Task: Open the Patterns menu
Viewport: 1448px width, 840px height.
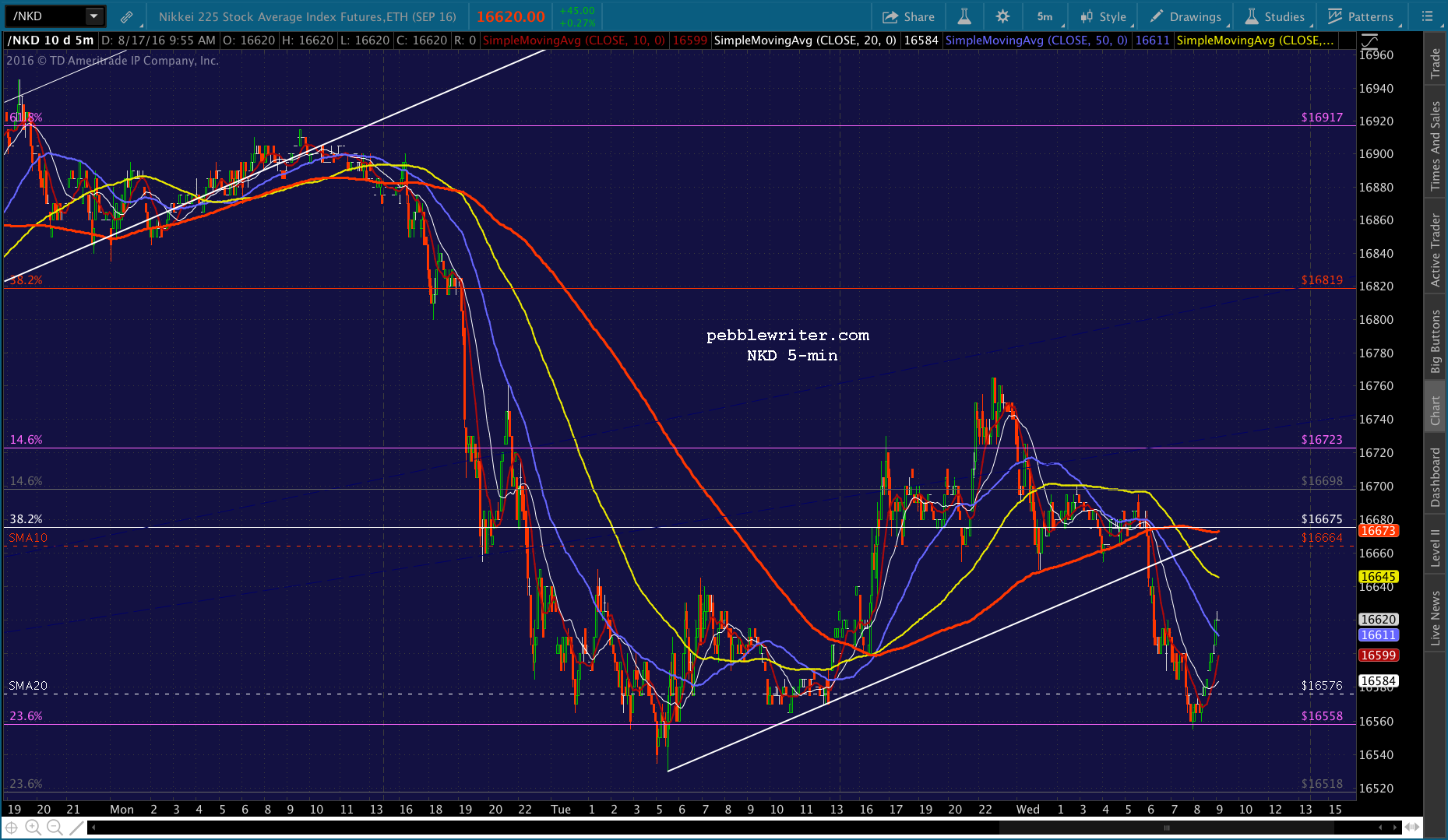Action: coord(1361,16)
